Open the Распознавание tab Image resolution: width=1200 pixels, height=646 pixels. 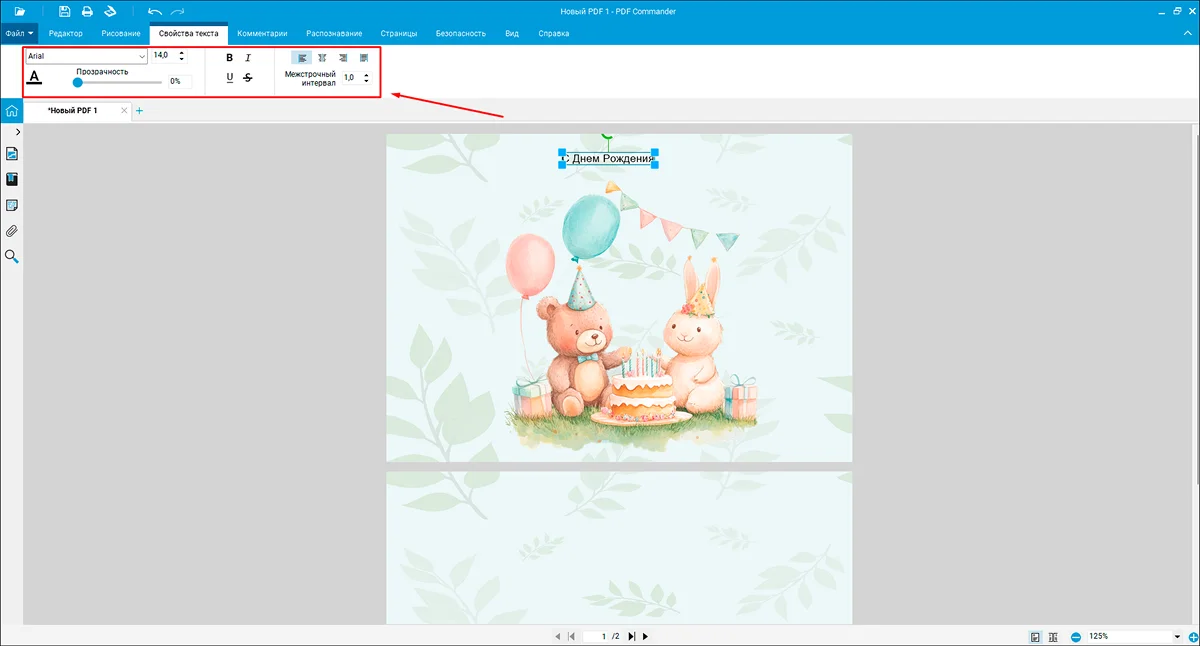334,34
